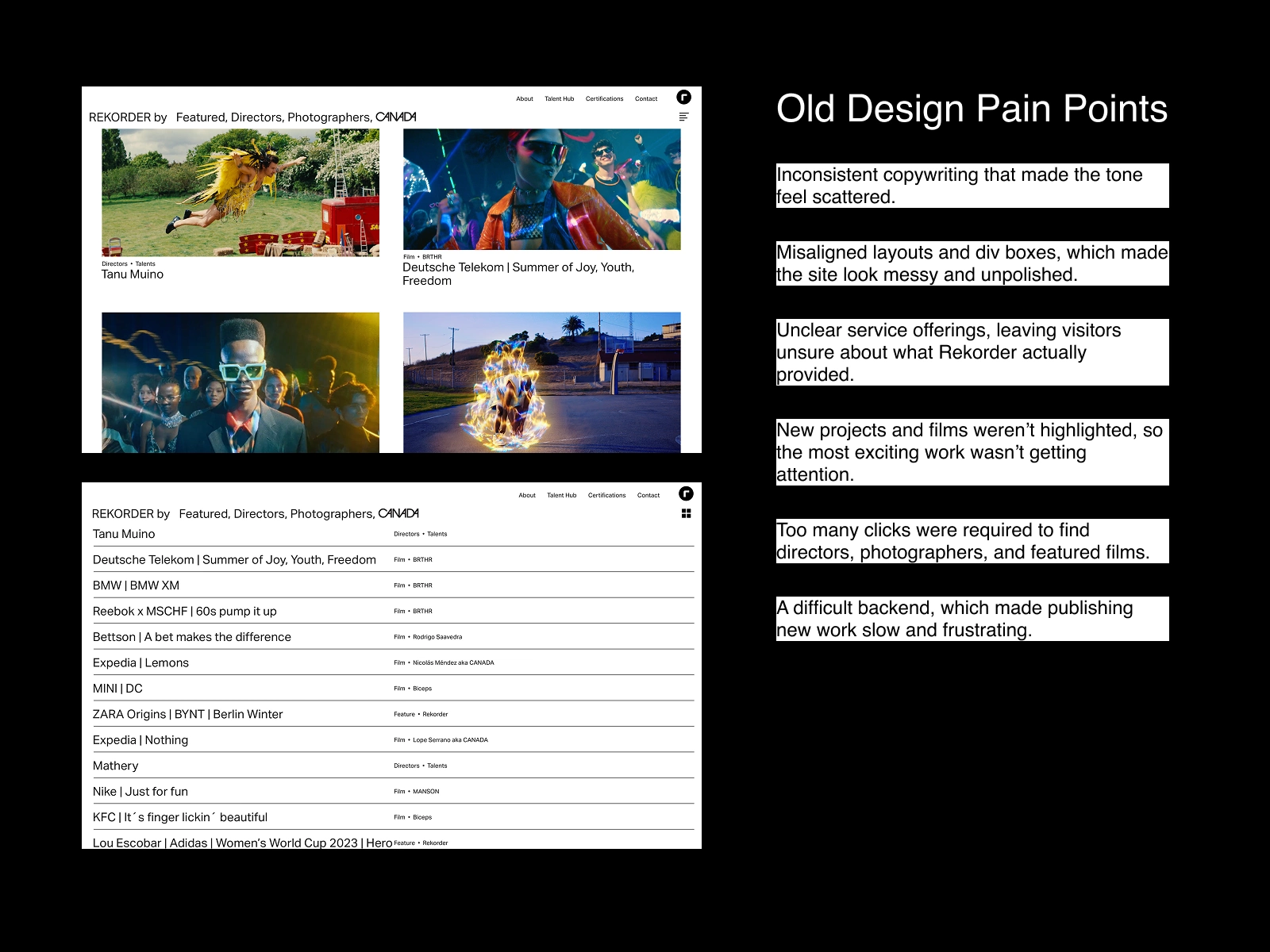Click the round Rekorder logo in the grid-view screenshot
The height and width of the screenshot is (952, 1270).
[x=683, y=97]
